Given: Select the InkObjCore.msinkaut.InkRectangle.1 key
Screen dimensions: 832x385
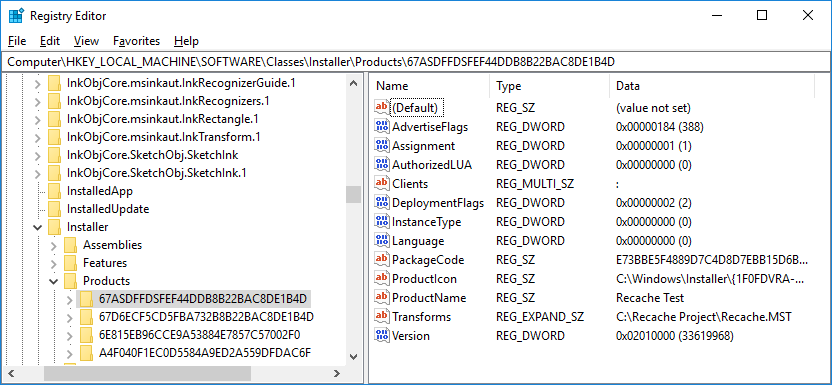Looking at the screenshot, I should click(x=163, y=119).
